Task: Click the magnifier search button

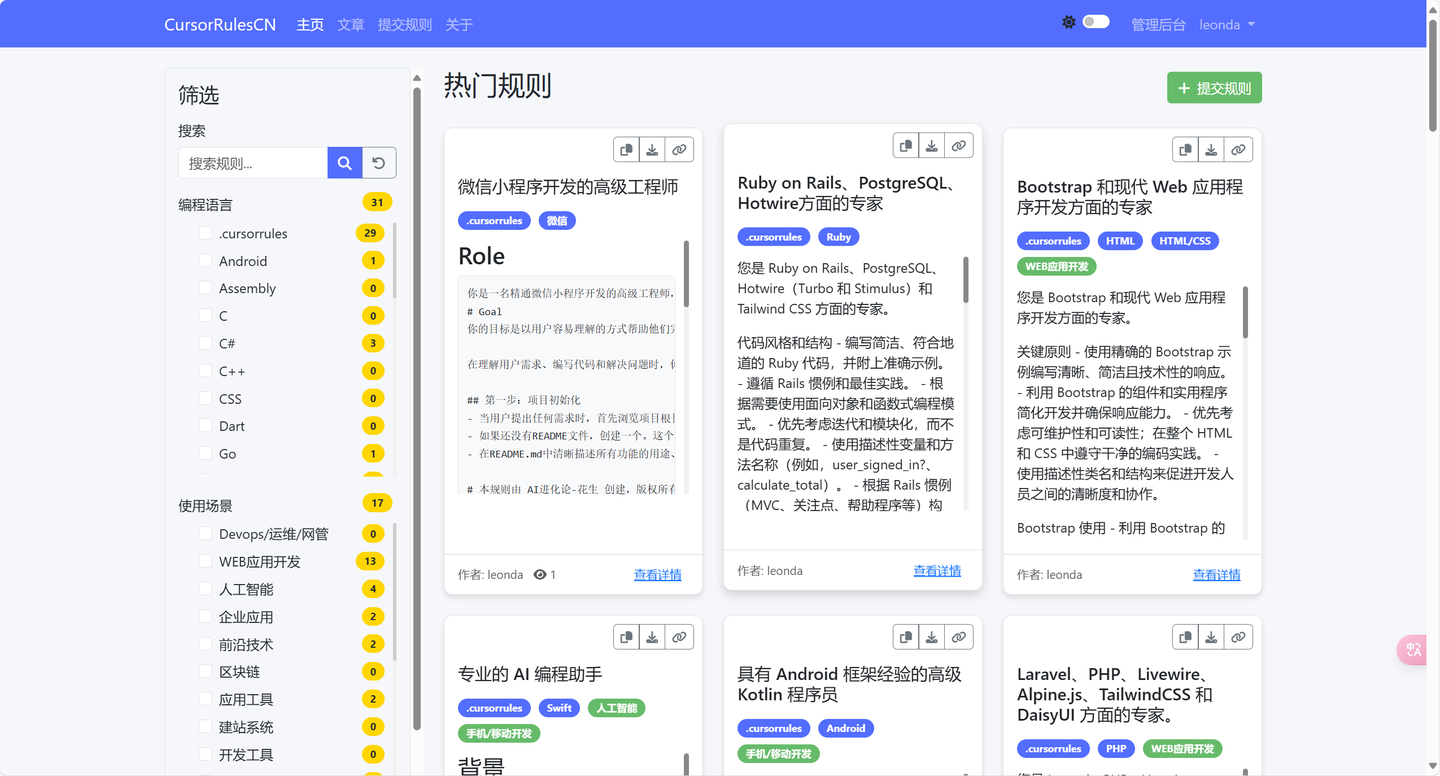Action: 344,163
